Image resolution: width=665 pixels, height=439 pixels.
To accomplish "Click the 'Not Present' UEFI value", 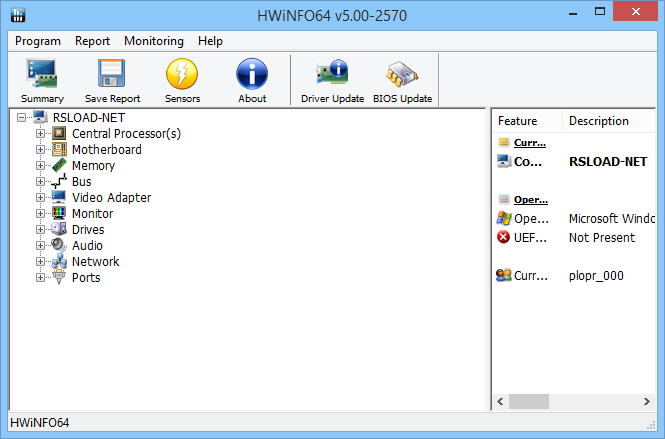I will click(x=602, y=238).
